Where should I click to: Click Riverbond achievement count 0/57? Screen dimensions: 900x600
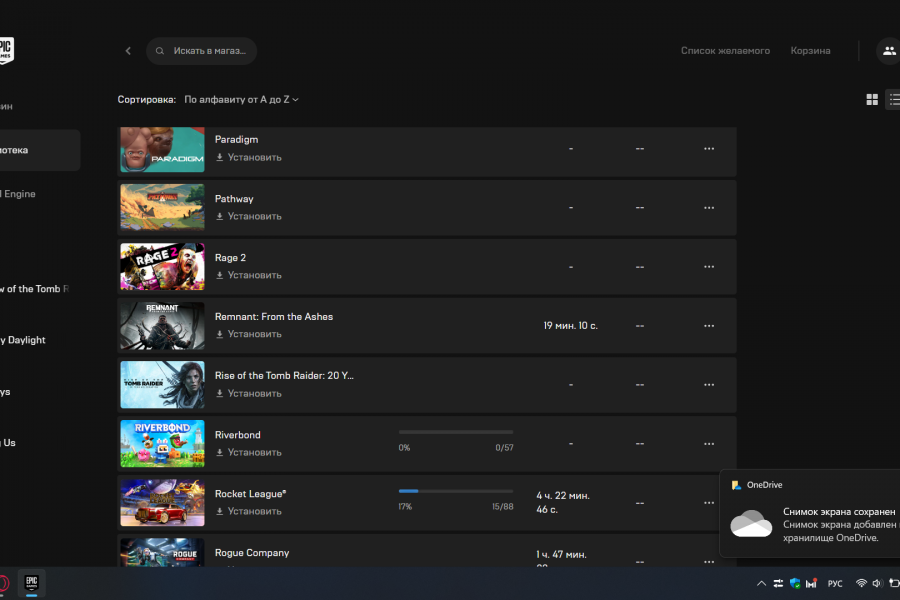point(505,448)
